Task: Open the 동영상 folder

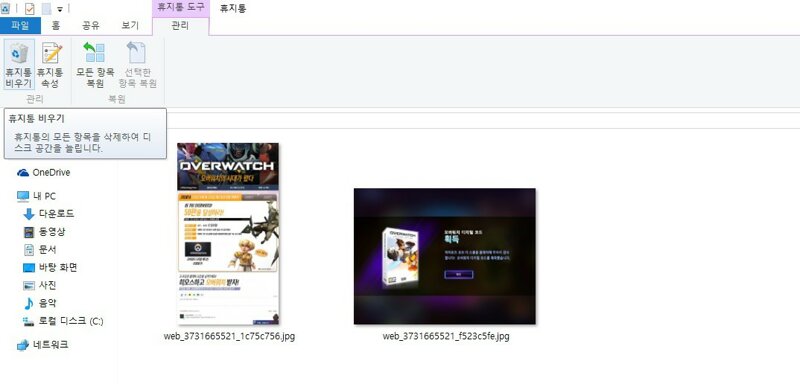Action: pyautogui.click(x=45, y=232)
